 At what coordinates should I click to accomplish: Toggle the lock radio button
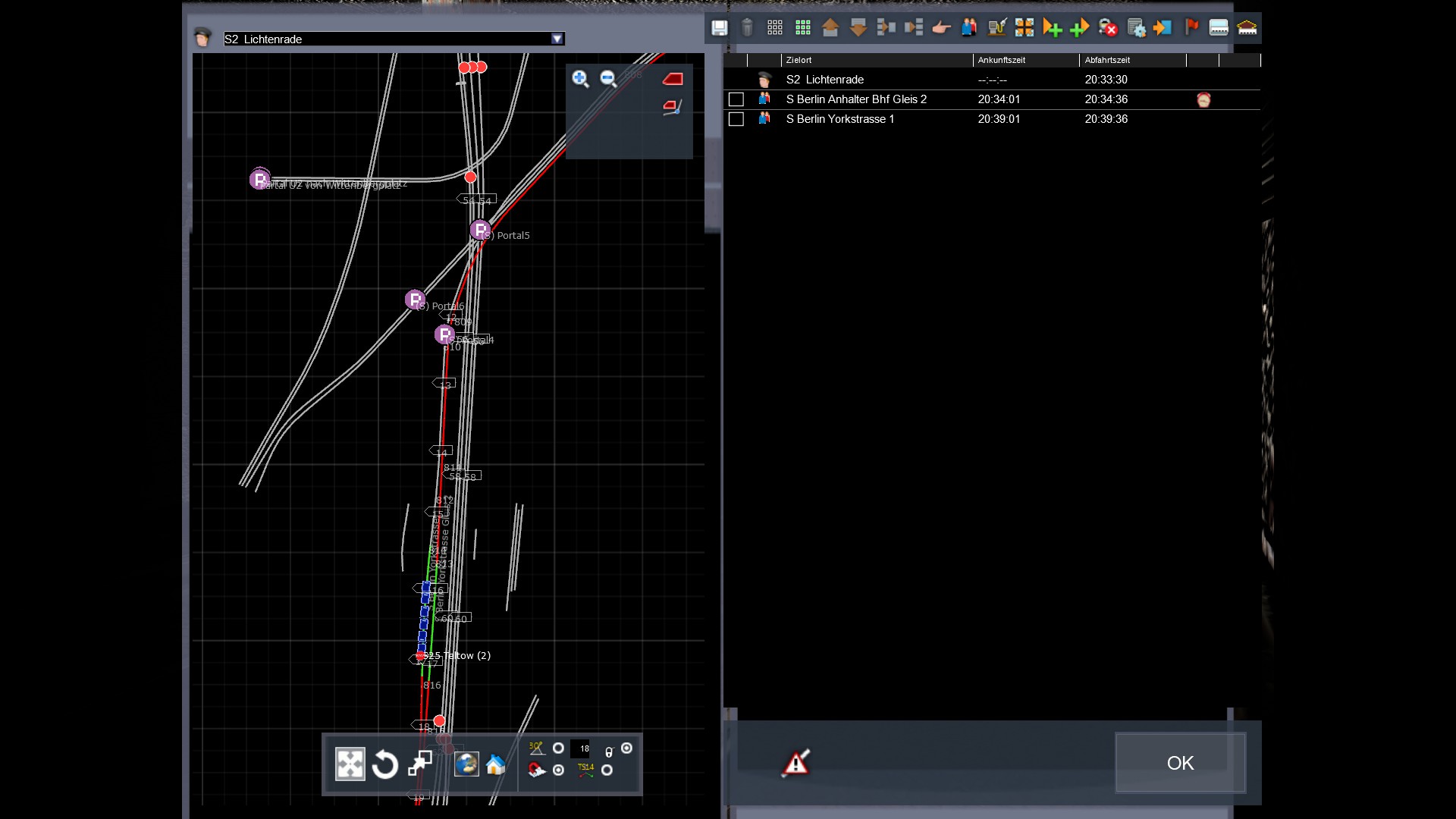626,748
